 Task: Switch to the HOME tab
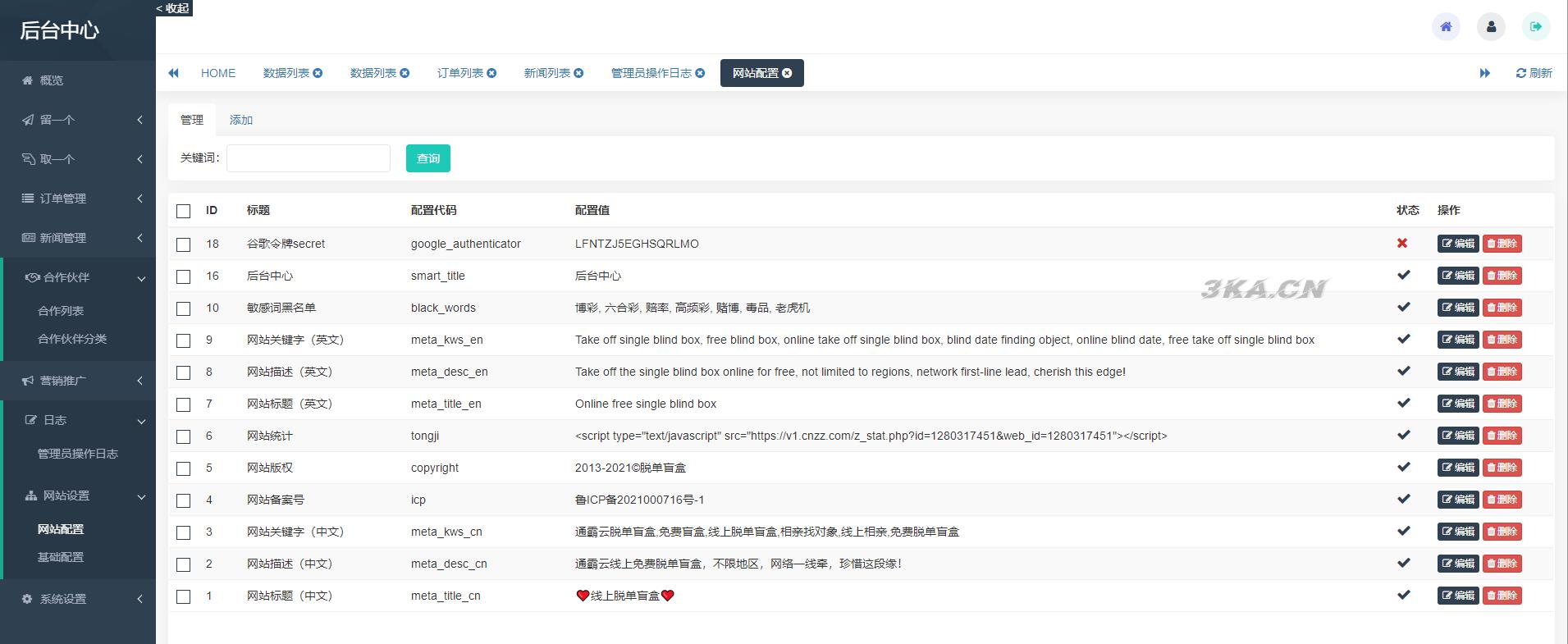[218, 73]
